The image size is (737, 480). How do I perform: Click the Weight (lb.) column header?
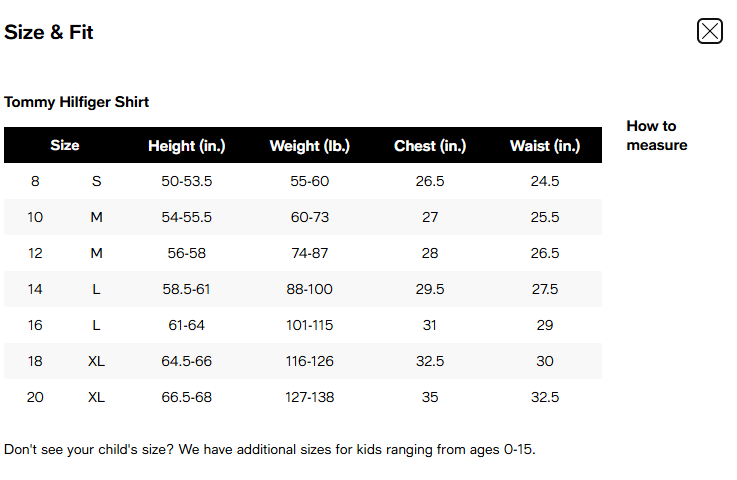click(310, 146)
